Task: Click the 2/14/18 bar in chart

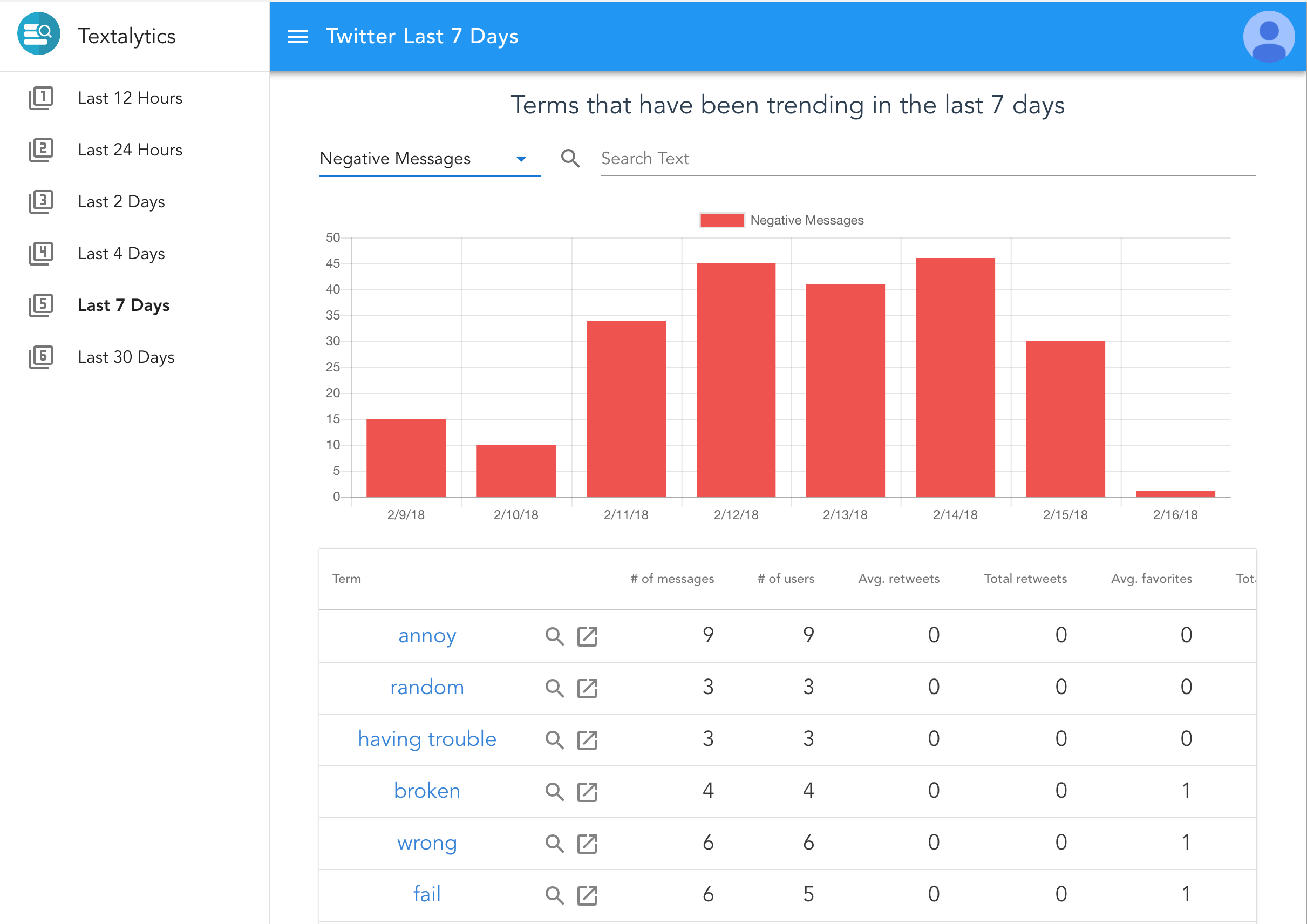Action: tap(955, 377)
